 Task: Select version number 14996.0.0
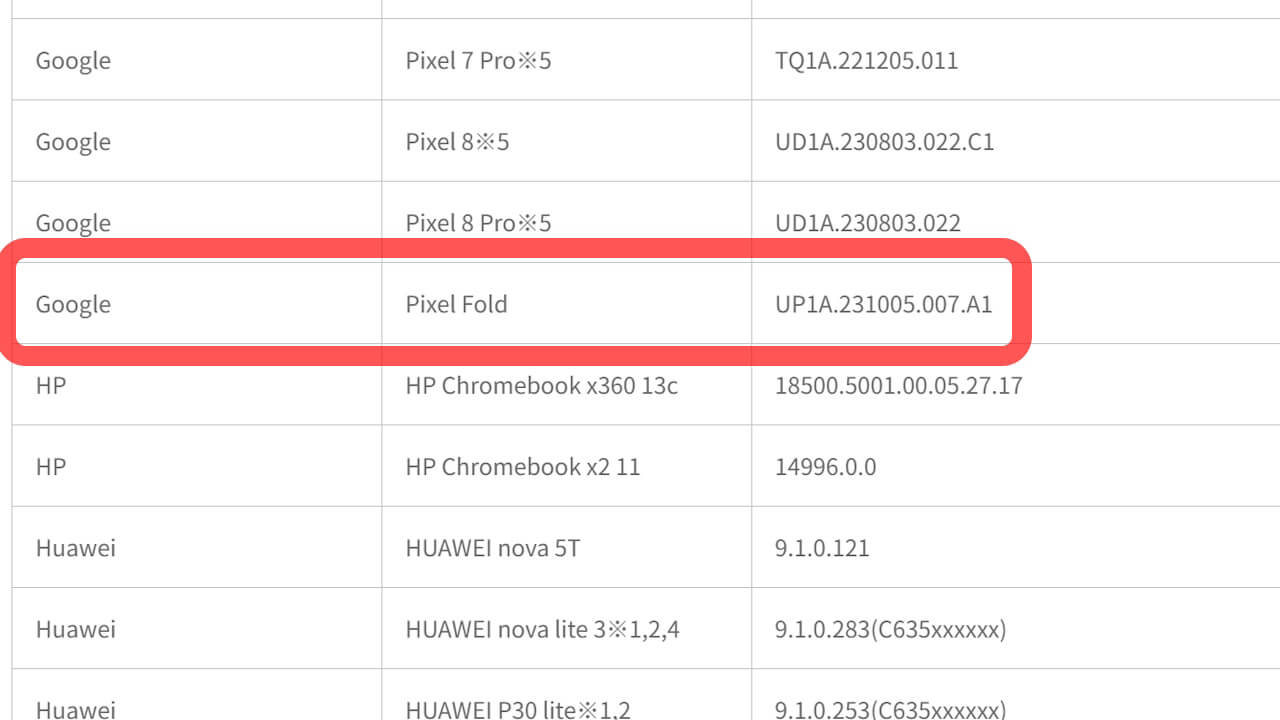pyautogui.click(x=825, y=466)
